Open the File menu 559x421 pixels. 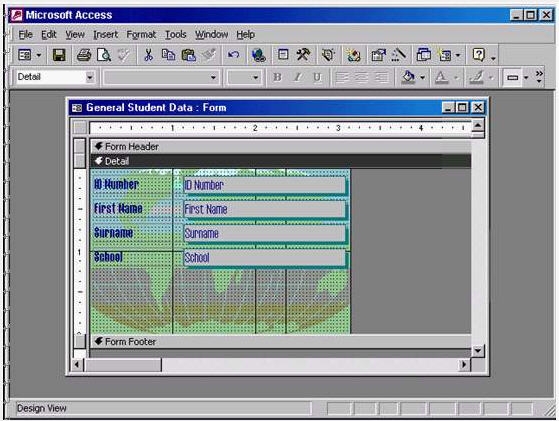pos(26,35)
